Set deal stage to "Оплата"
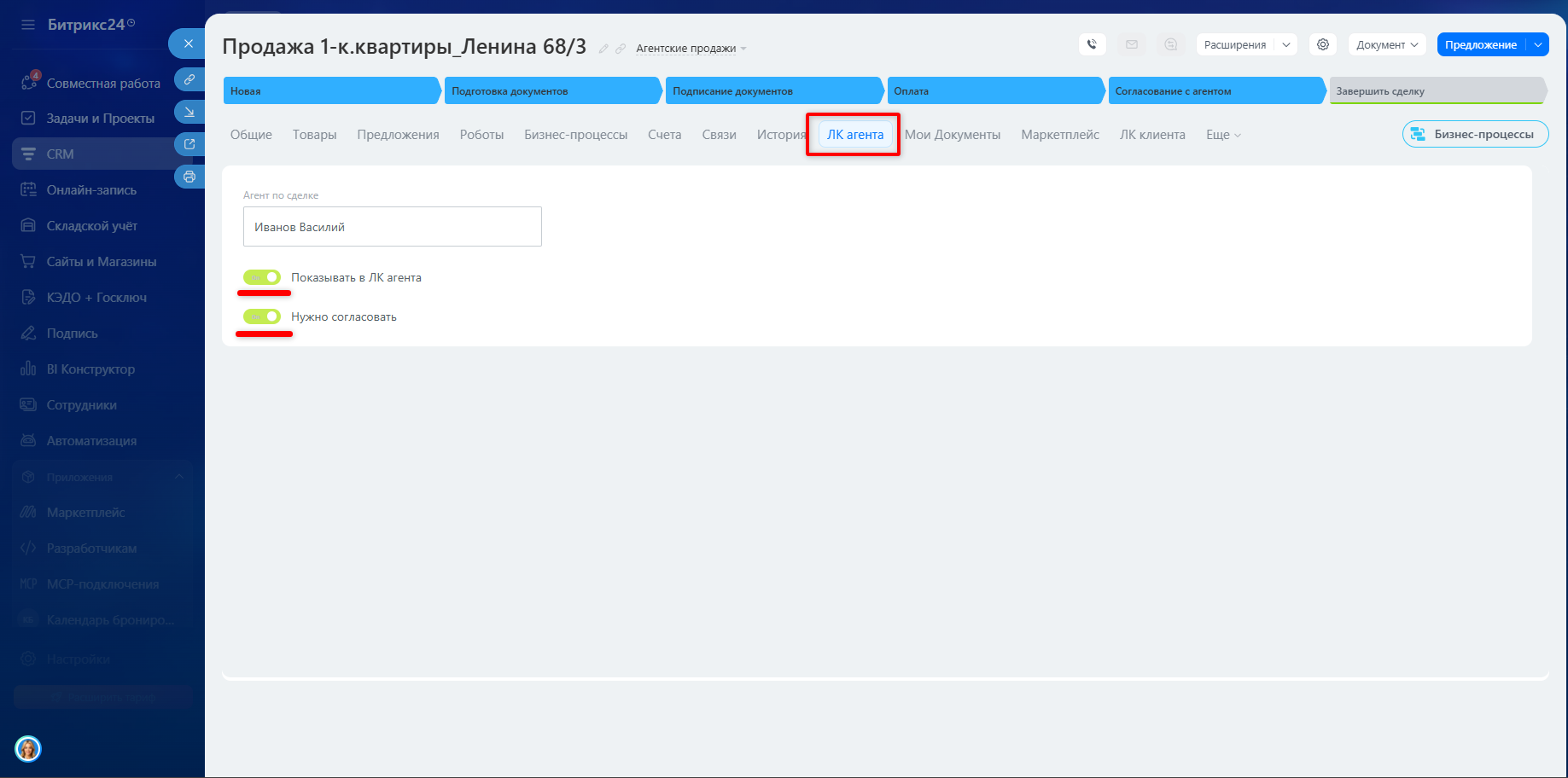 click(994, 91)
